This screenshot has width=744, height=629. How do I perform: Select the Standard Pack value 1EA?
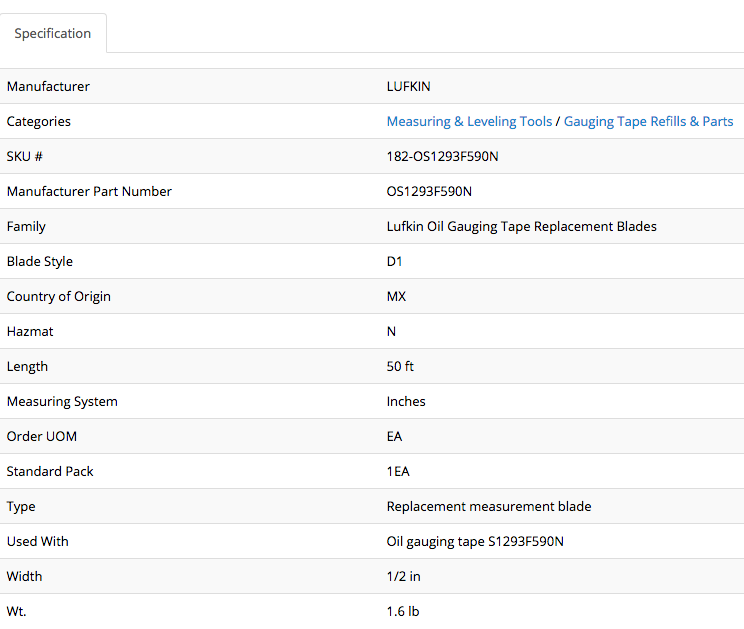398,471
